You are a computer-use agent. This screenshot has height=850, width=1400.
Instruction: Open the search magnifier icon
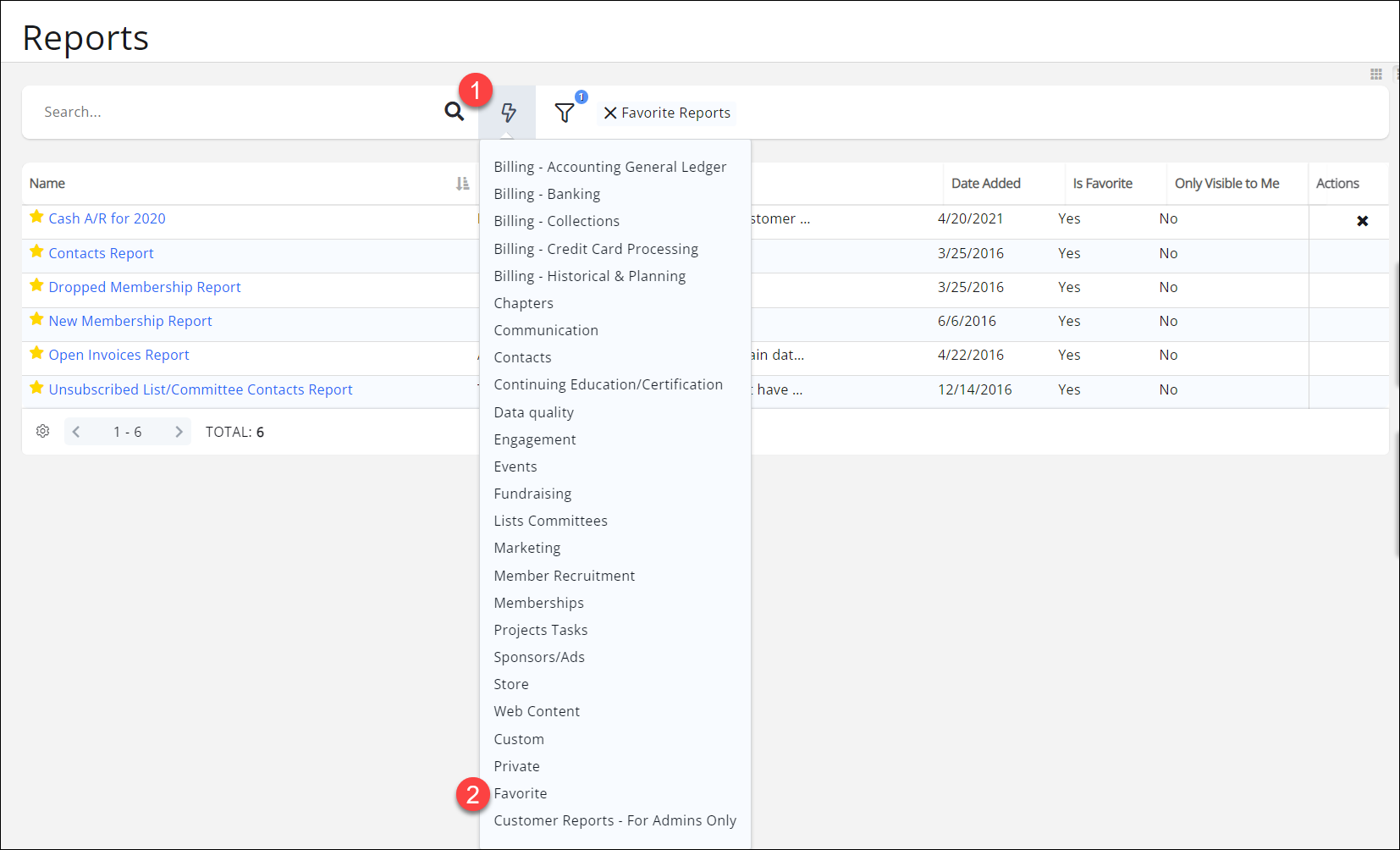455,111
